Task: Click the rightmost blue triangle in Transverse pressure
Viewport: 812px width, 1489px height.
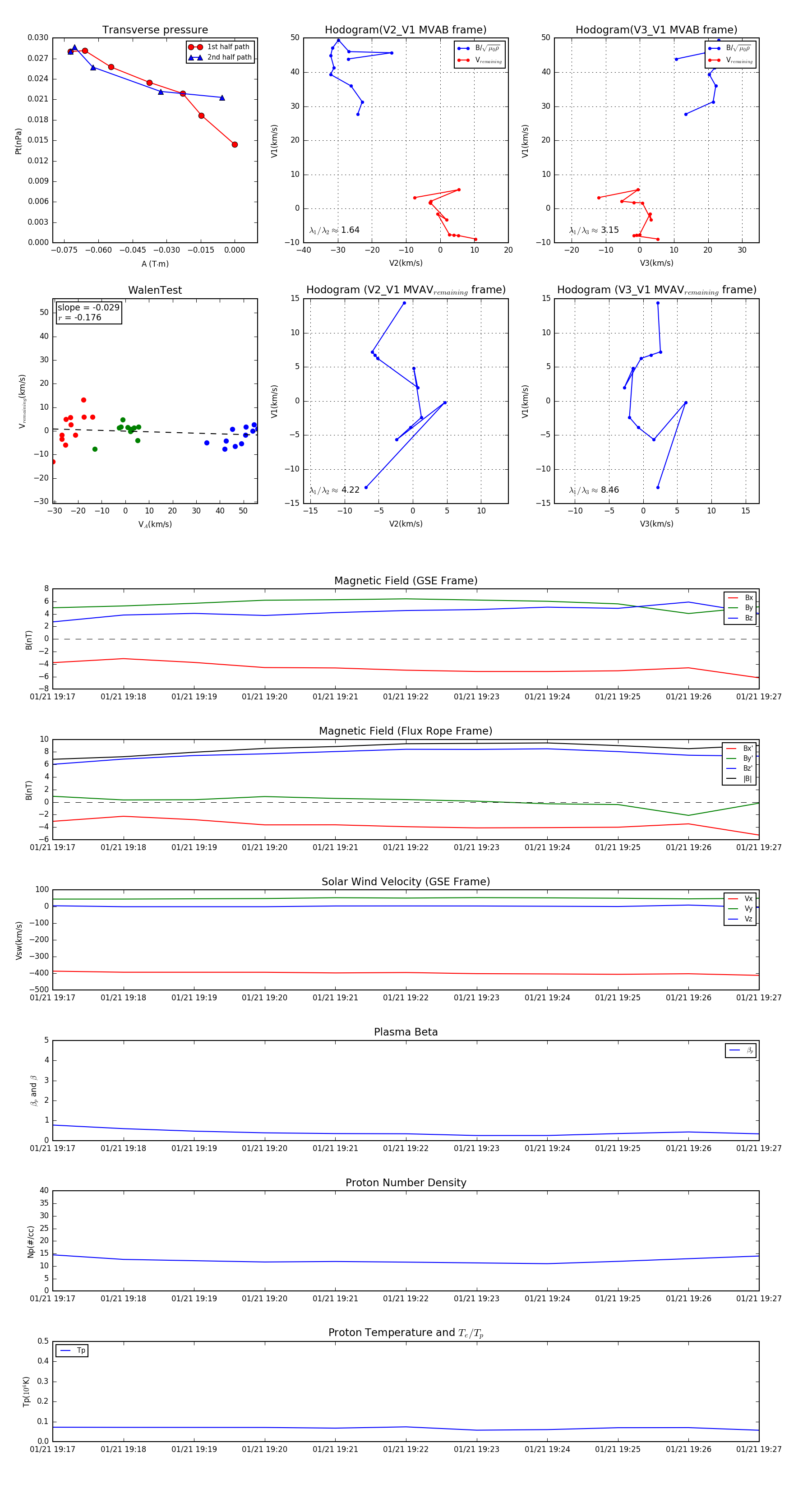Action: (x=222, y=97)
